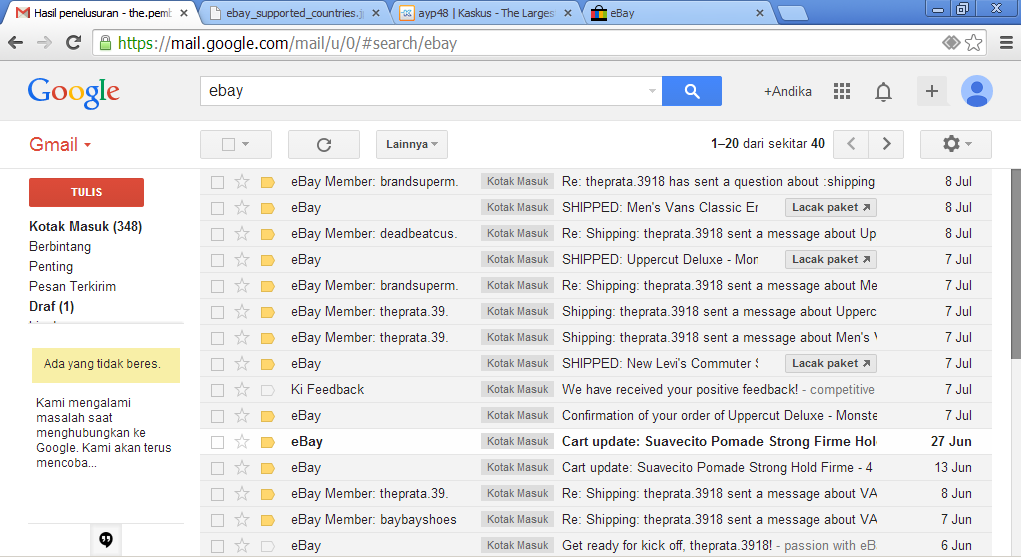Star the baybayshoes email
Image resolution: width=1021 pixels, height=558 pixels.
[x=242, y=520]
